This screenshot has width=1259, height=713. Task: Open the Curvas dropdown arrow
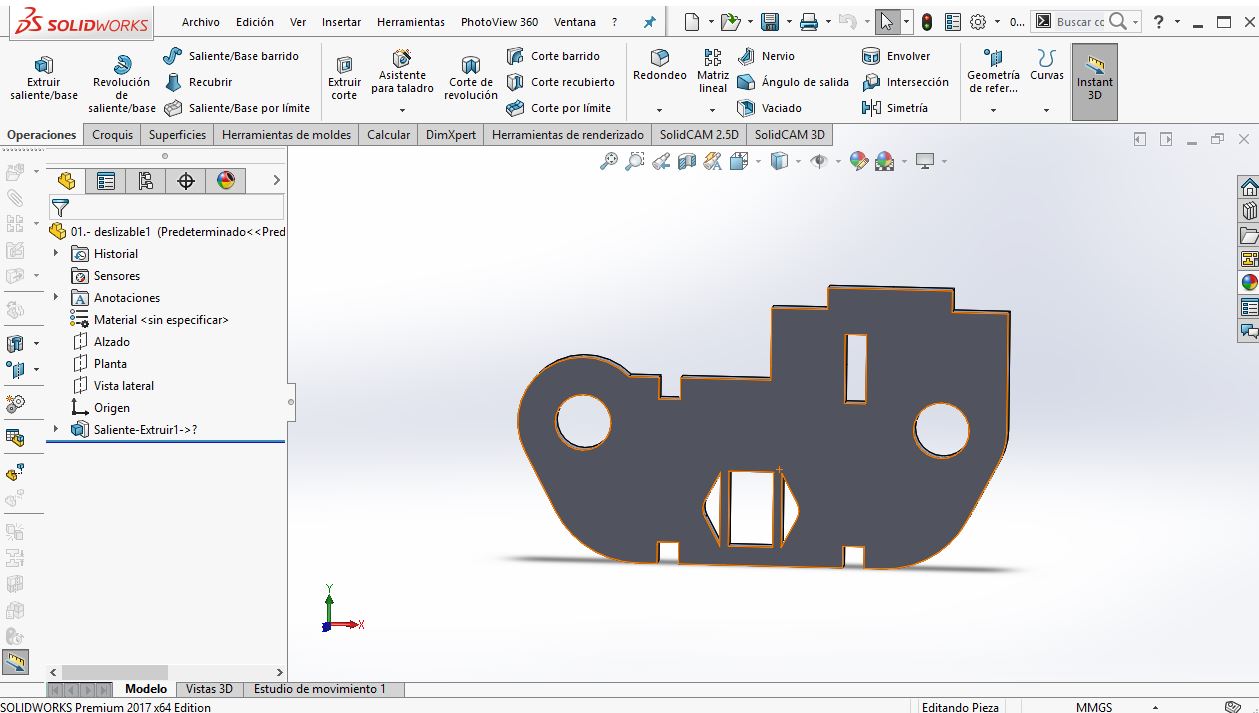point(1047,110)
